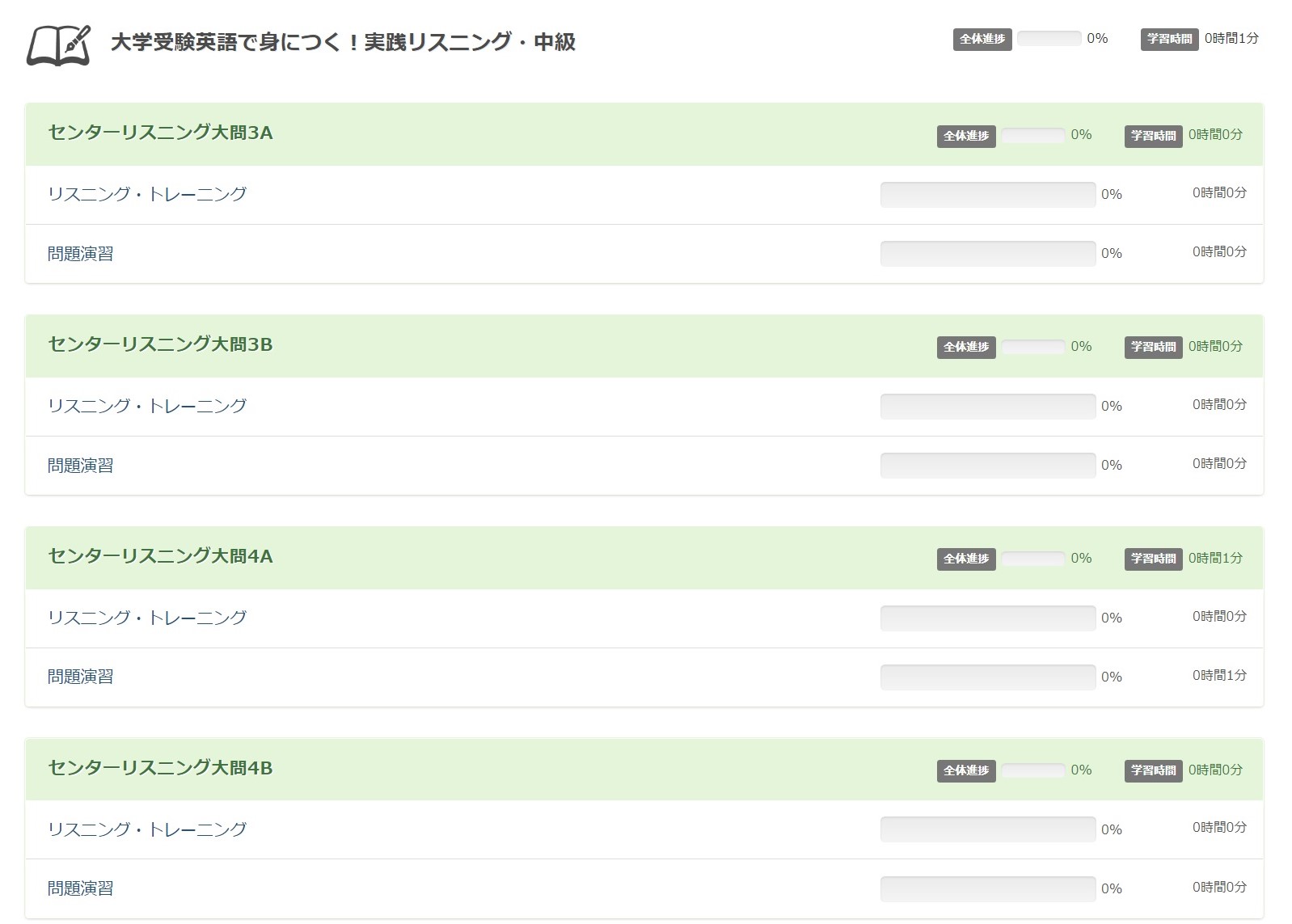The height and width of the screenshot is (924, 1292).
Task: Click 学習時間 badge in the 大問3A header
Action: [1153, 136]
